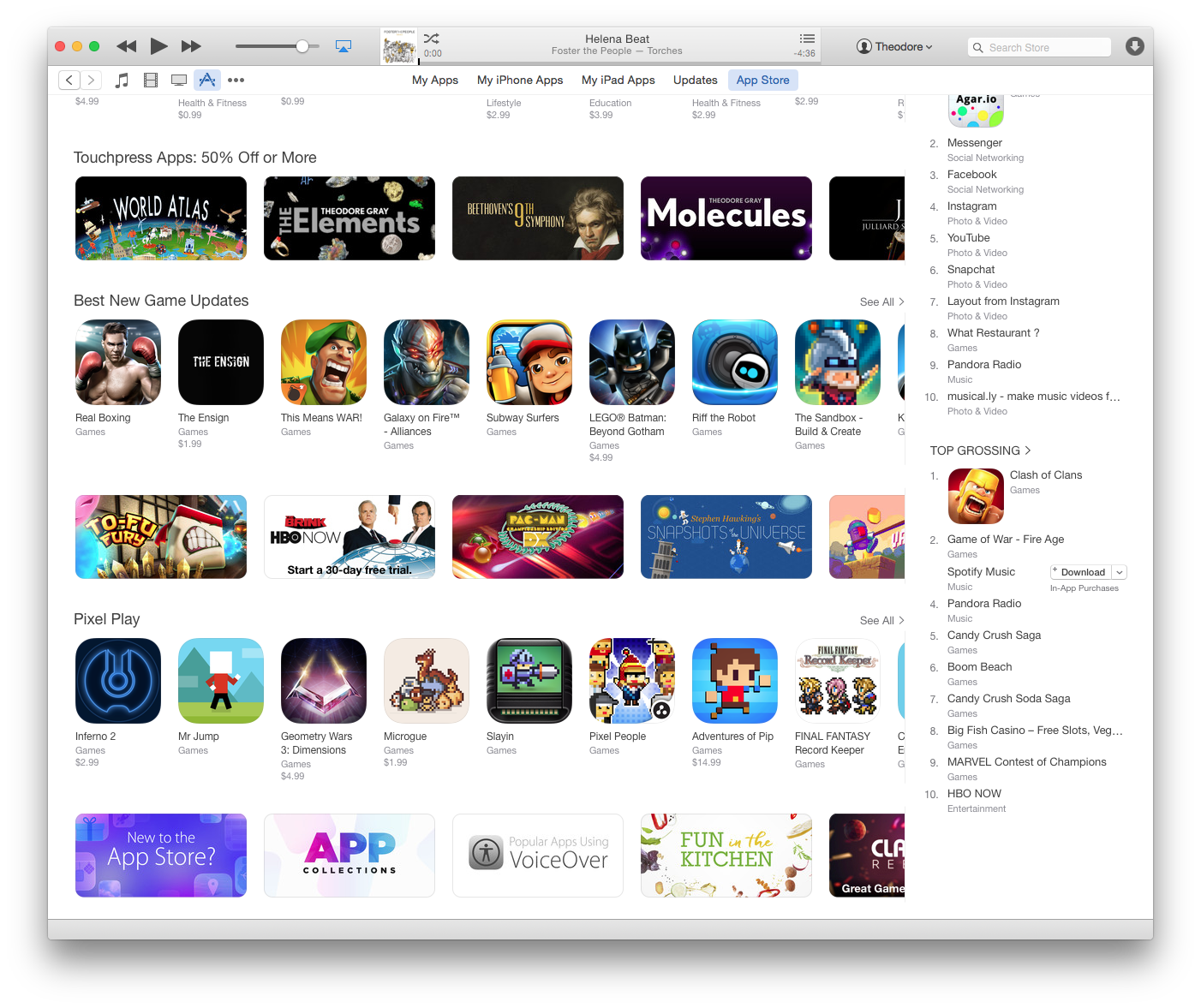
Task: See All Pixel Play apps
Action: pyautogui.click(x=881, y=621)
